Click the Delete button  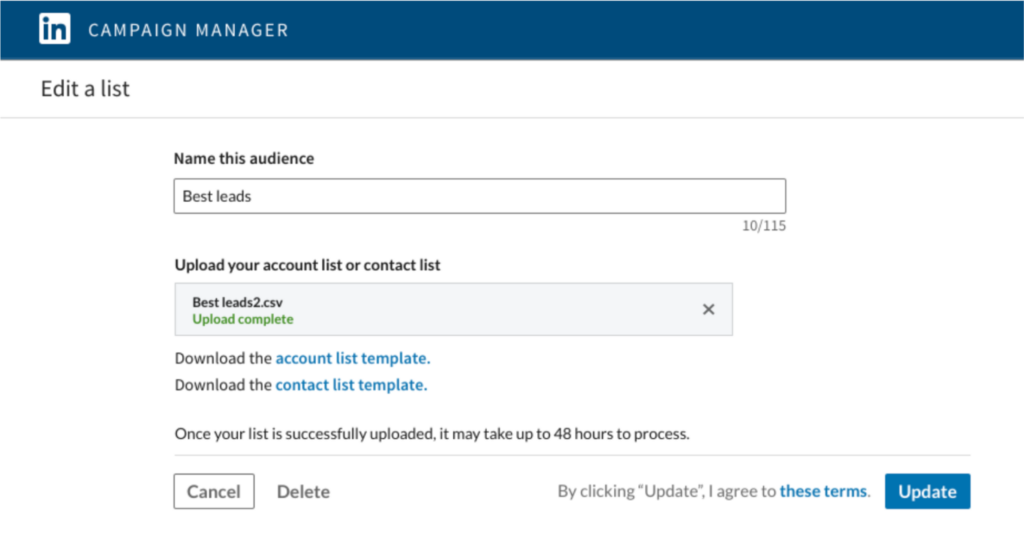pos(303,491)
